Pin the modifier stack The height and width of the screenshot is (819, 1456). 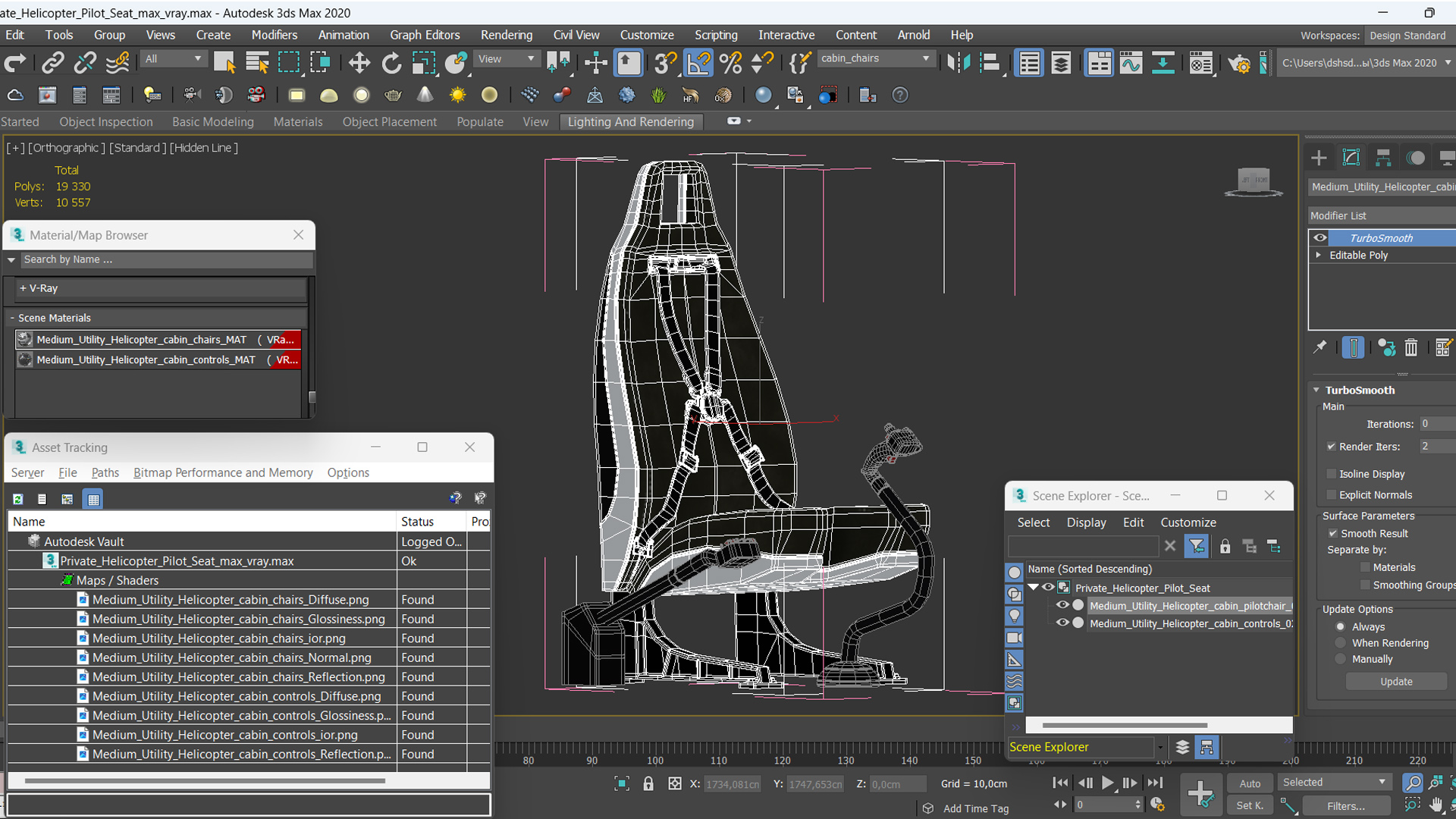[x=1320, y=347]
